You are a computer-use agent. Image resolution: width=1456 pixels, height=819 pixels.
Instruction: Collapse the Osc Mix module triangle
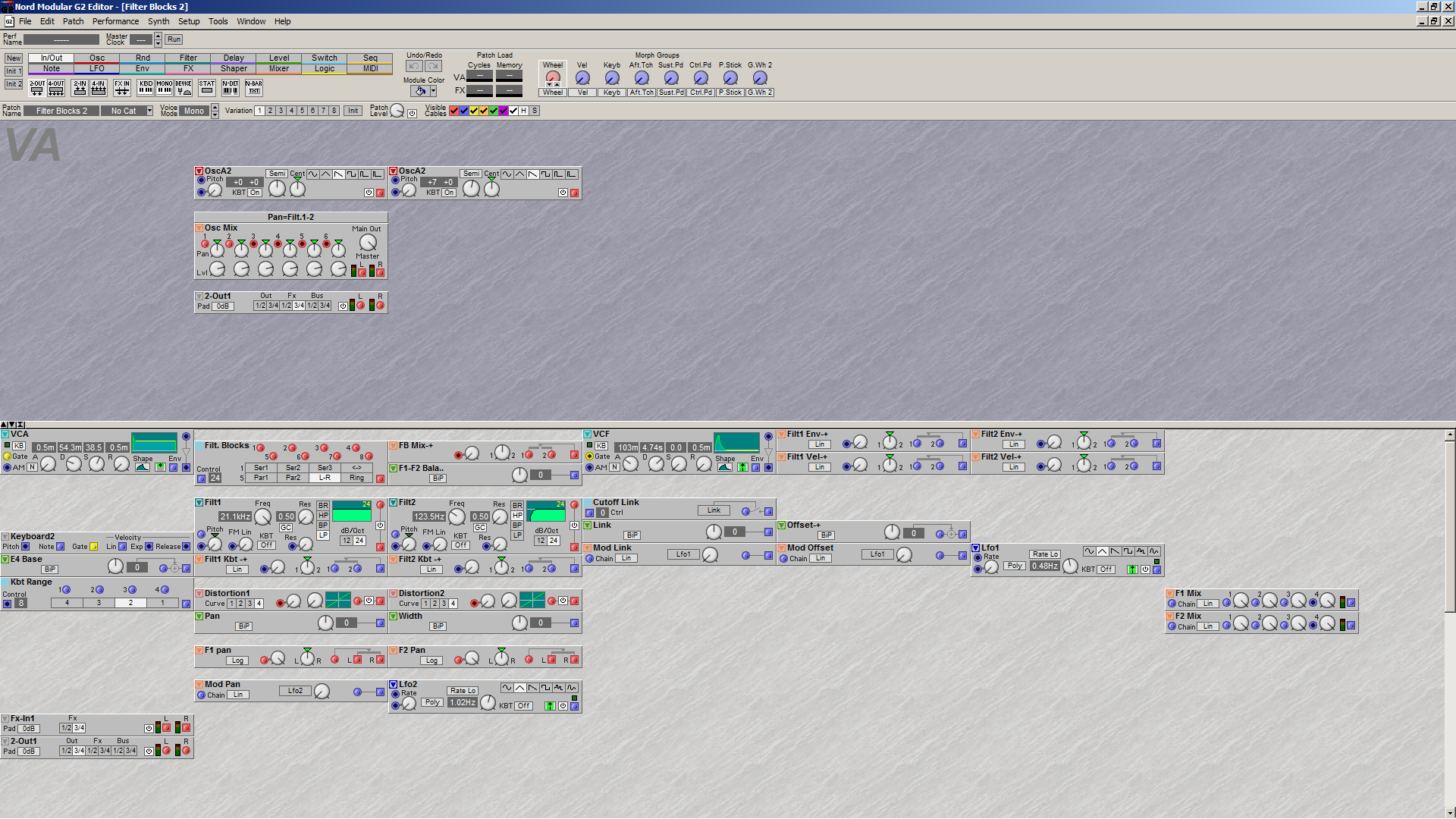click(199, 228)
